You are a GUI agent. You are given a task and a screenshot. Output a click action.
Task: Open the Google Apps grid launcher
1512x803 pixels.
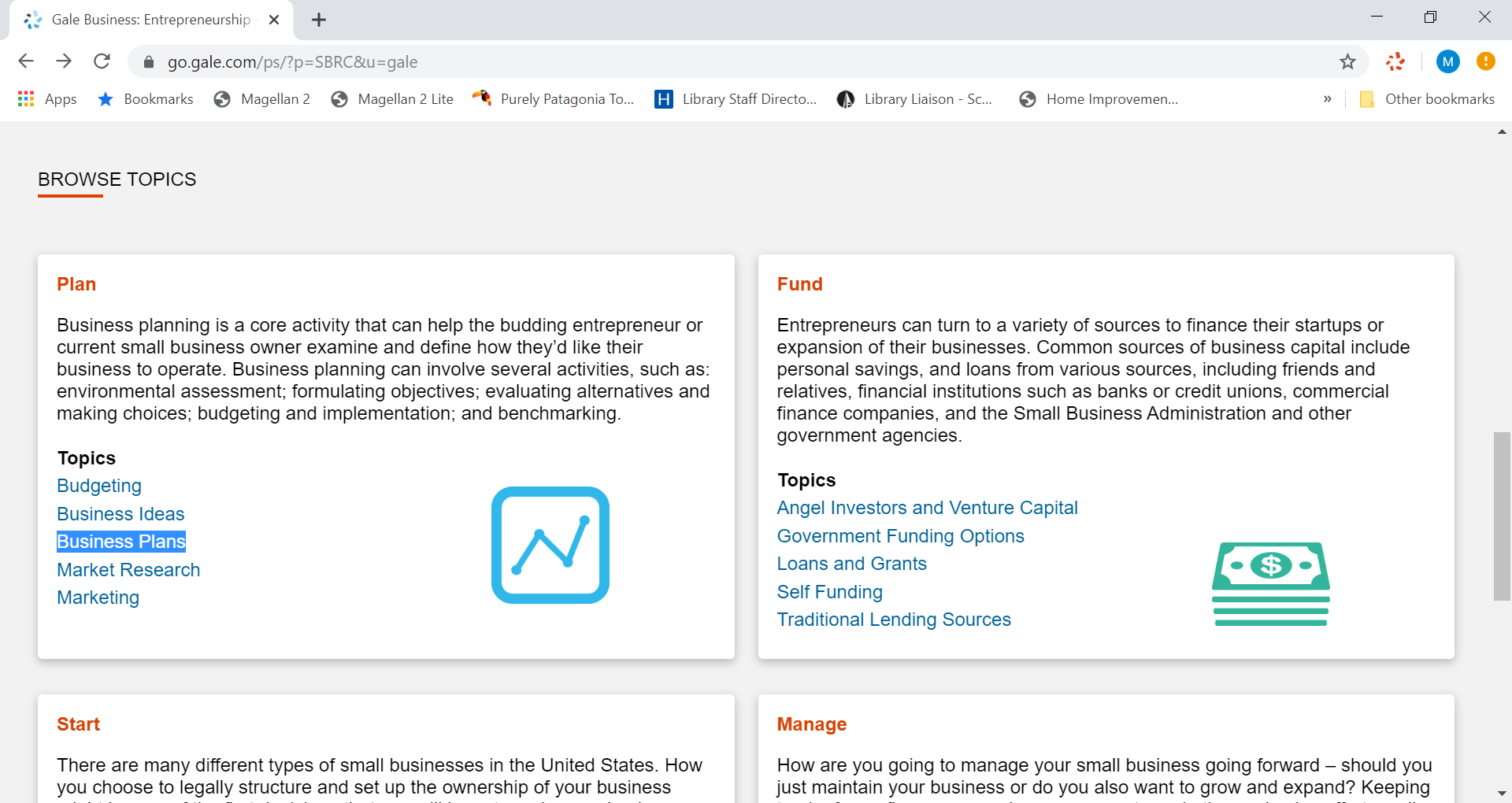coord(25,98)
